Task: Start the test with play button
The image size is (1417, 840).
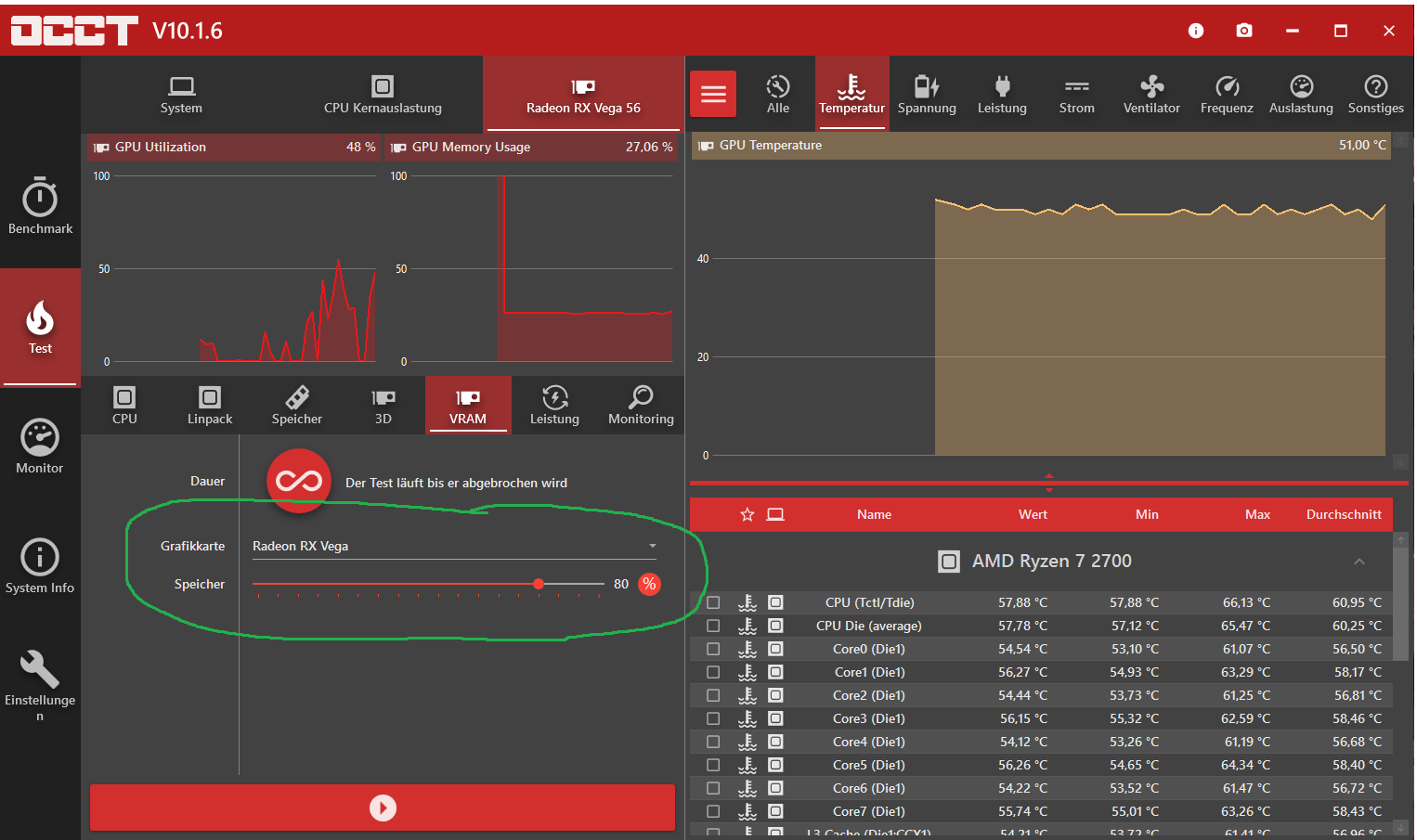Action: (383, 808)
